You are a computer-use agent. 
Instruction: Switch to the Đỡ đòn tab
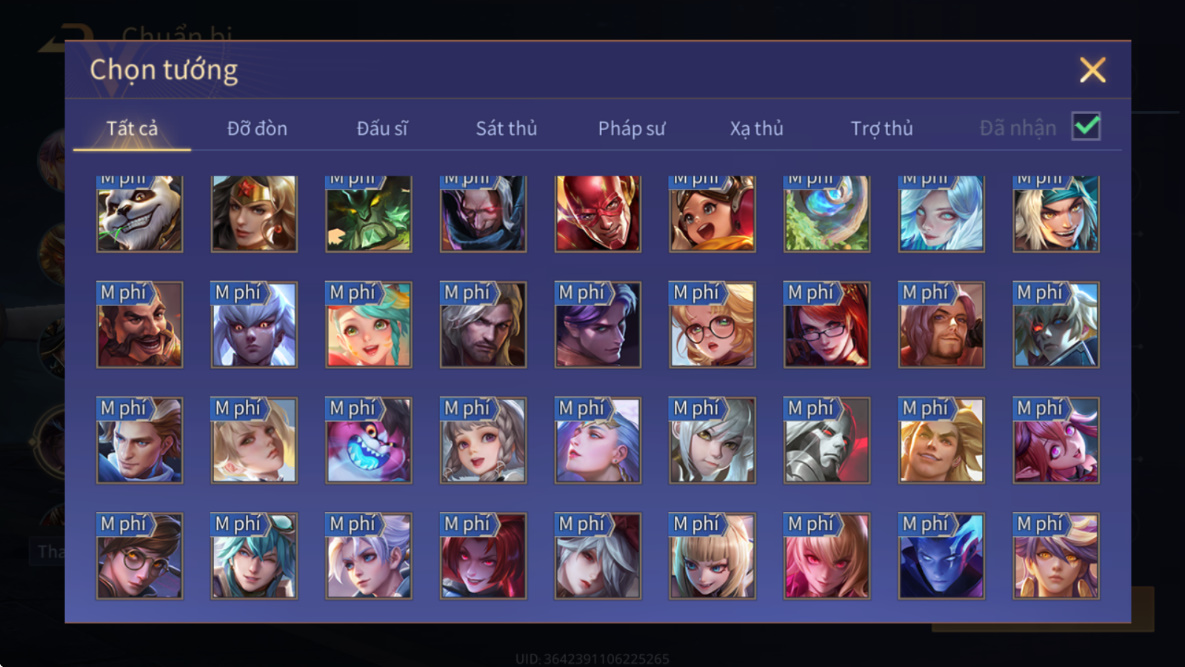coord(257,128)
